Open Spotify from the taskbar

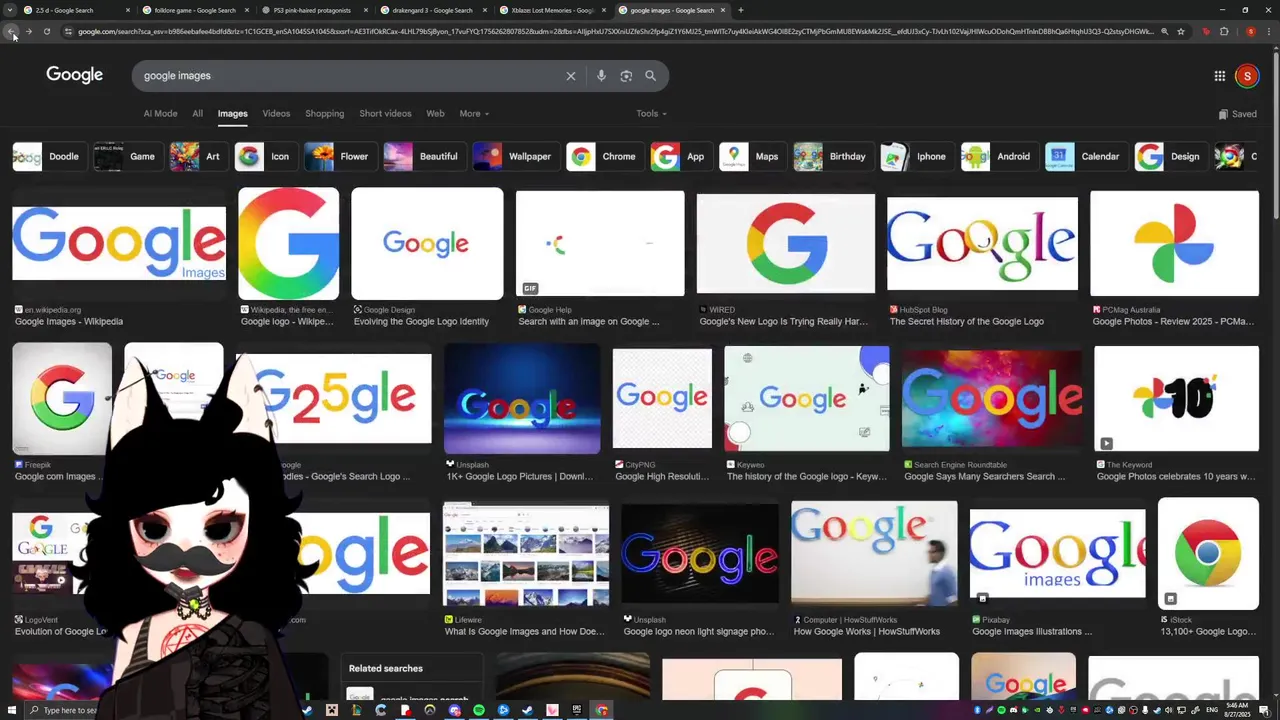479,710
